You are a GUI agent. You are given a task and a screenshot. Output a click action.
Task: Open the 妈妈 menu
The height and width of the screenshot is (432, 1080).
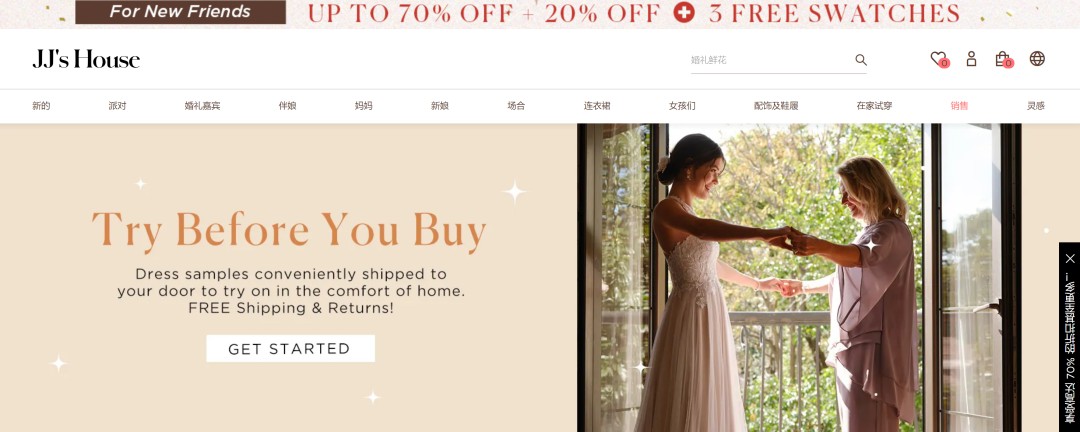pyautogui.click(x=364, y=106)
